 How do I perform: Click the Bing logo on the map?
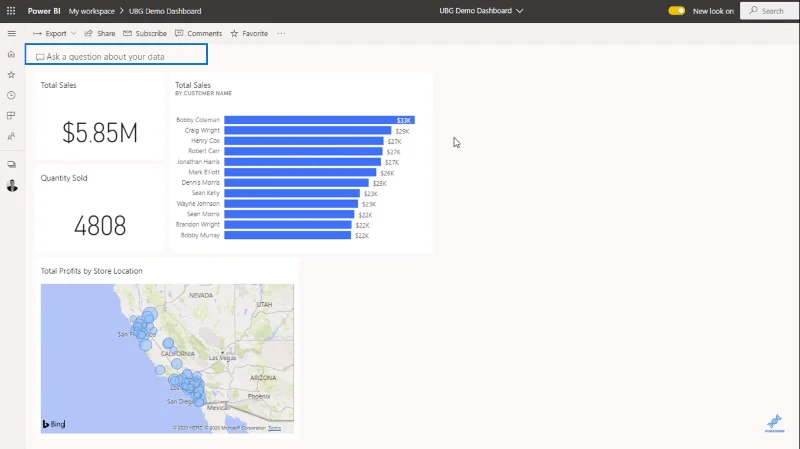click(x=54, y=424)
